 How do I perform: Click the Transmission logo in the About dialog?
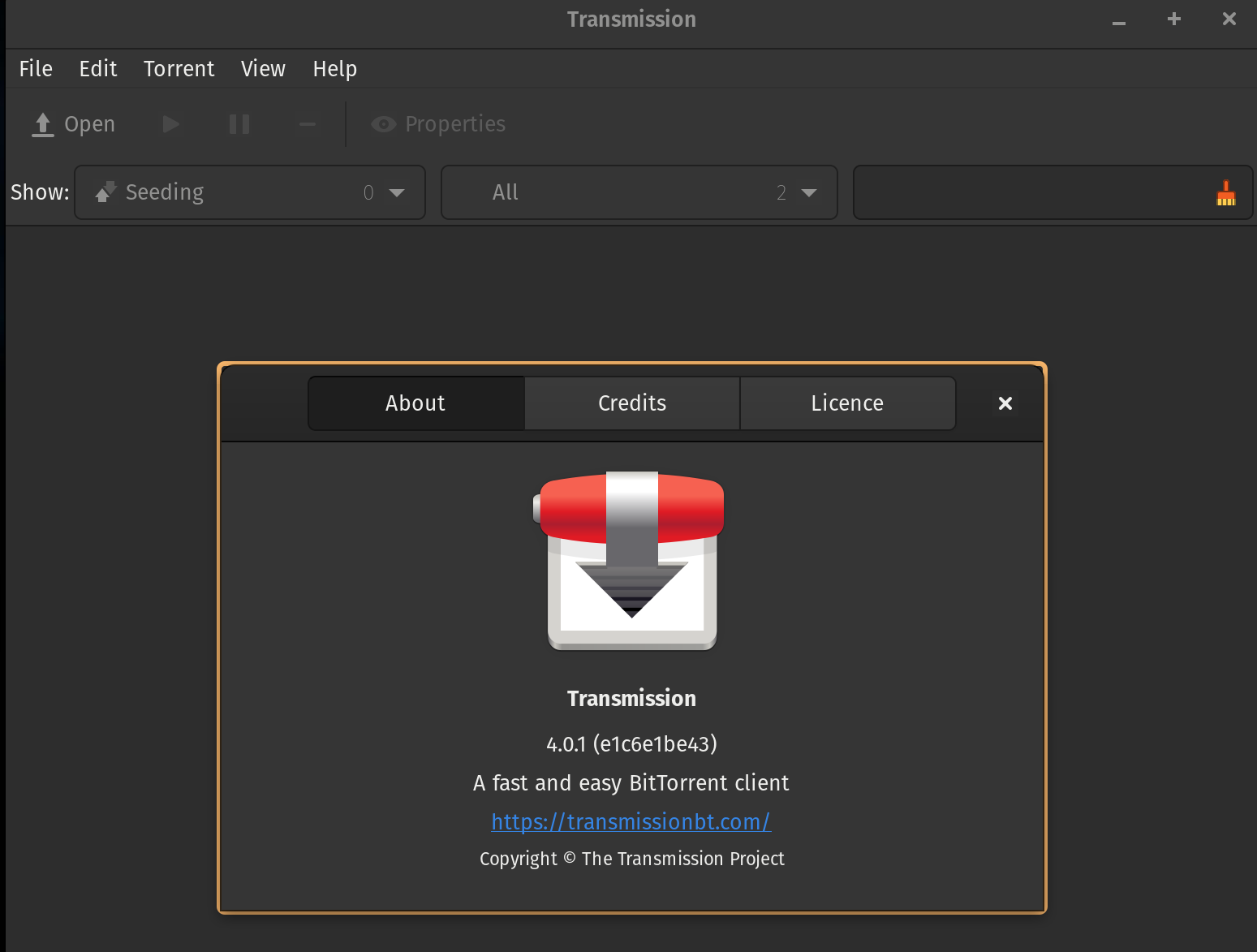pyautogui.click(x=631, y=562)
